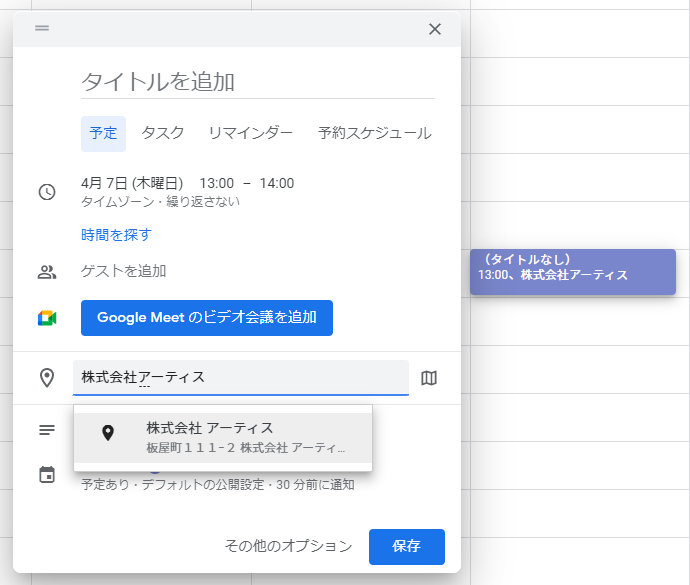Image resolution: width=690 pixels, height=585 pixels.
Task: Open 予定あり・デフォルトの公開設定 settings line
Action: coord(218,485)
